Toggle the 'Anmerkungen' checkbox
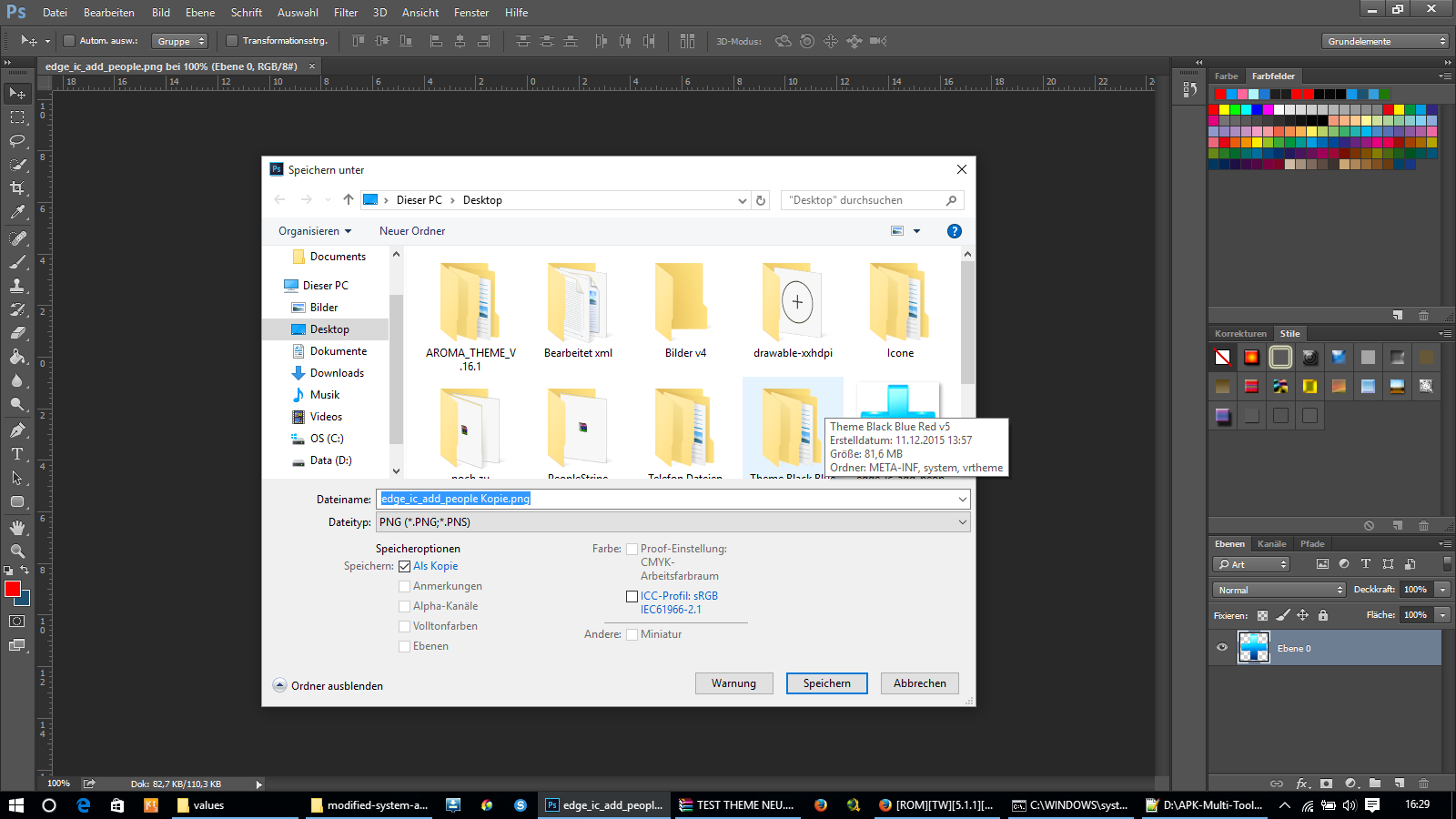This screenshot has height=819, width=1456. coord(404,586)
